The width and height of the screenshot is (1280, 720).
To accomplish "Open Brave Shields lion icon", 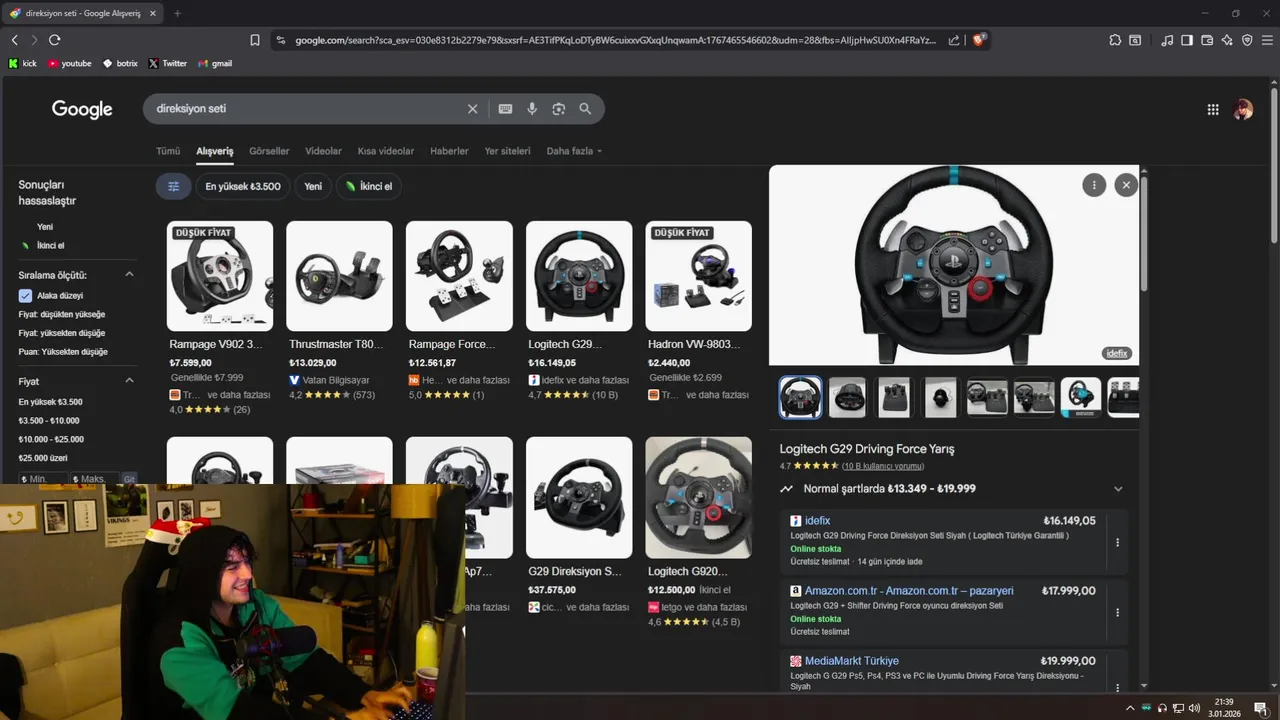I will [979, 40].
